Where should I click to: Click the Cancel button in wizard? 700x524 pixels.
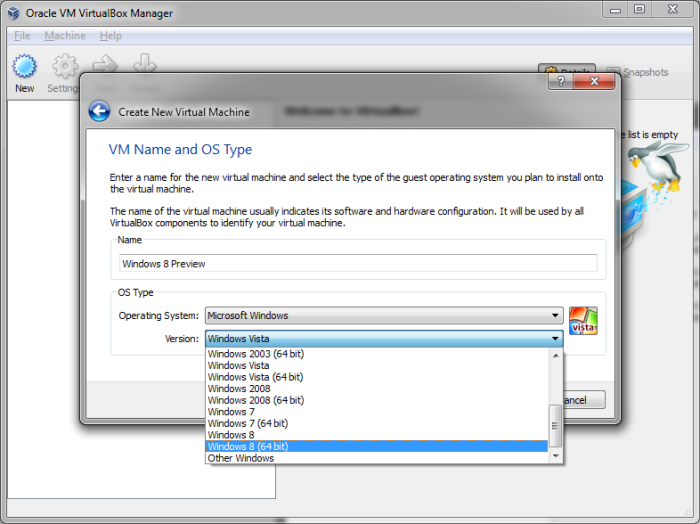coord(584,400)
